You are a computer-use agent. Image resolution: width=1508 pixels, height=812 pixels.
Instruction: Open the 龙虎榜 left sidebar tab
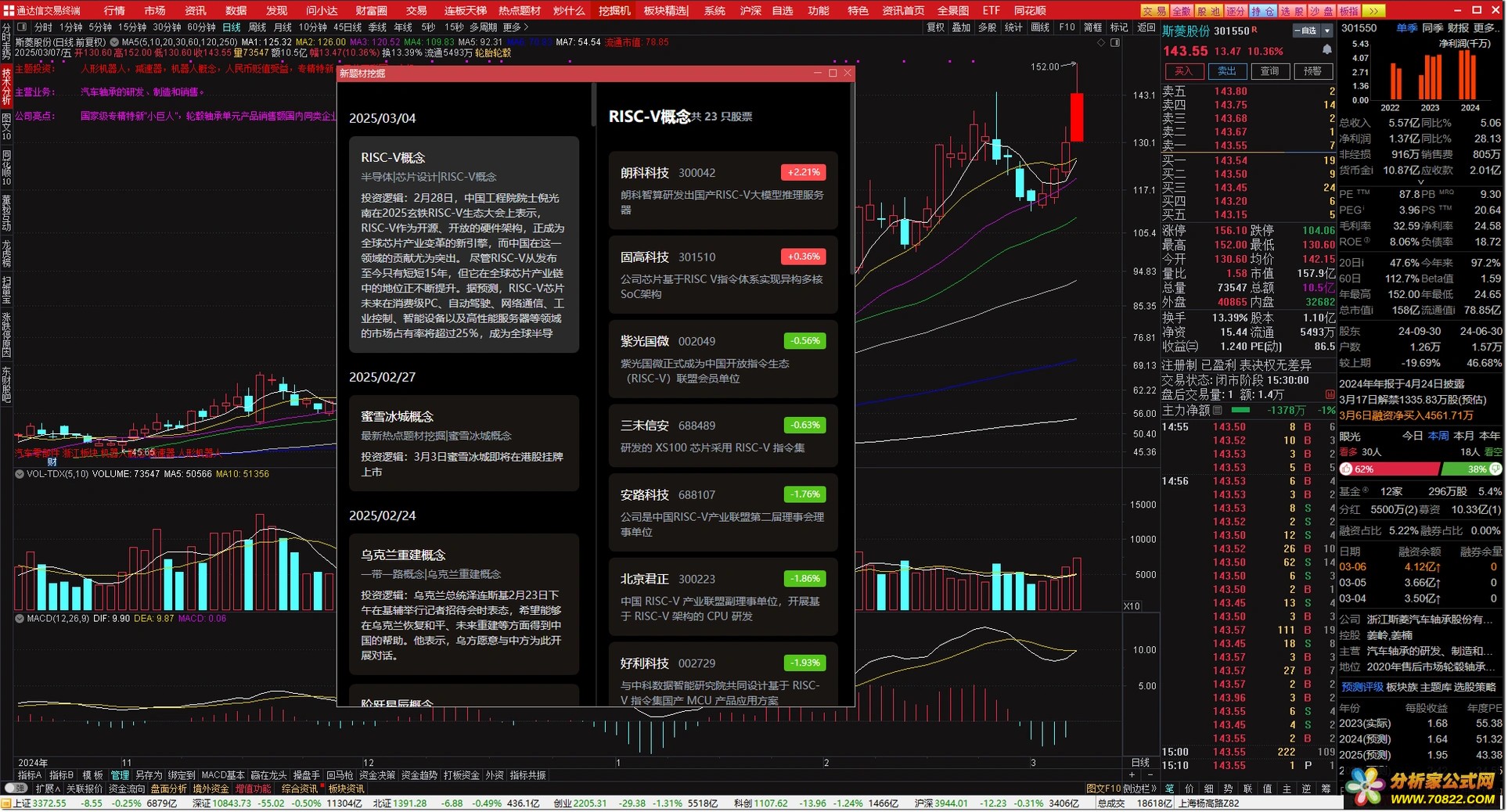[6, 254]
